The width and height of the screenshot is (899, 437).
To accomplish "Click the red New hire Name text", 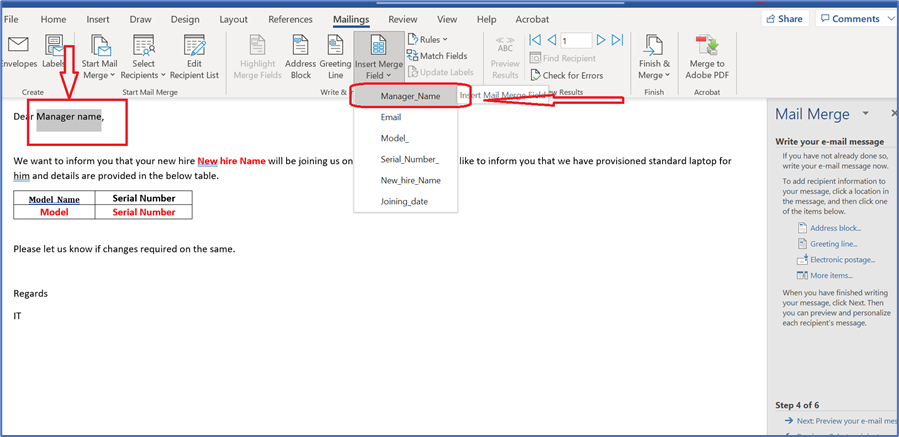I will pyautogui.click(x=232, y=161).
